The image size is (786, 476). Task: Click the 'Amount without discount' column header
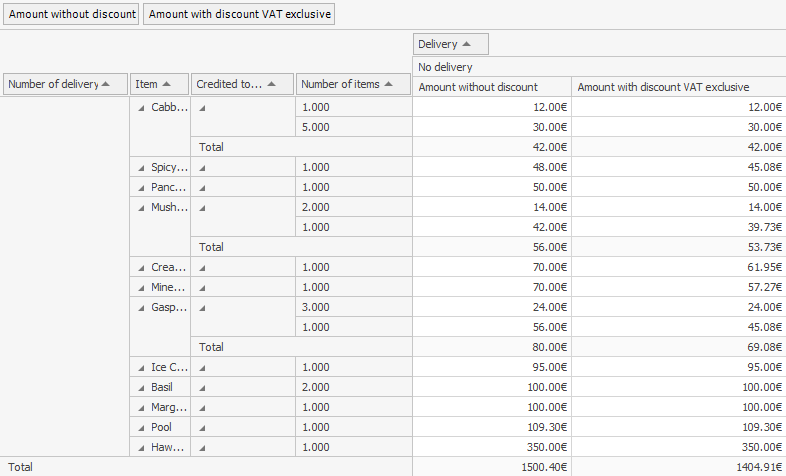491,87
